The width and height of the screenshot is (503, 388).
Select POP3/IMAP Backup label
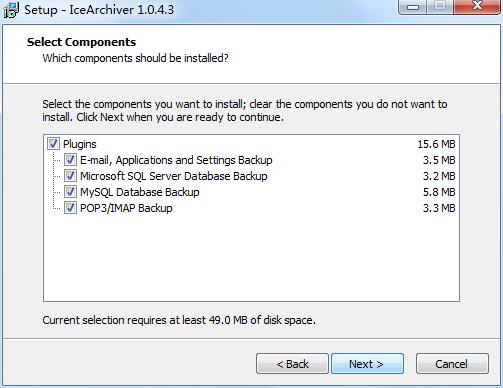[x=126, y=208]
